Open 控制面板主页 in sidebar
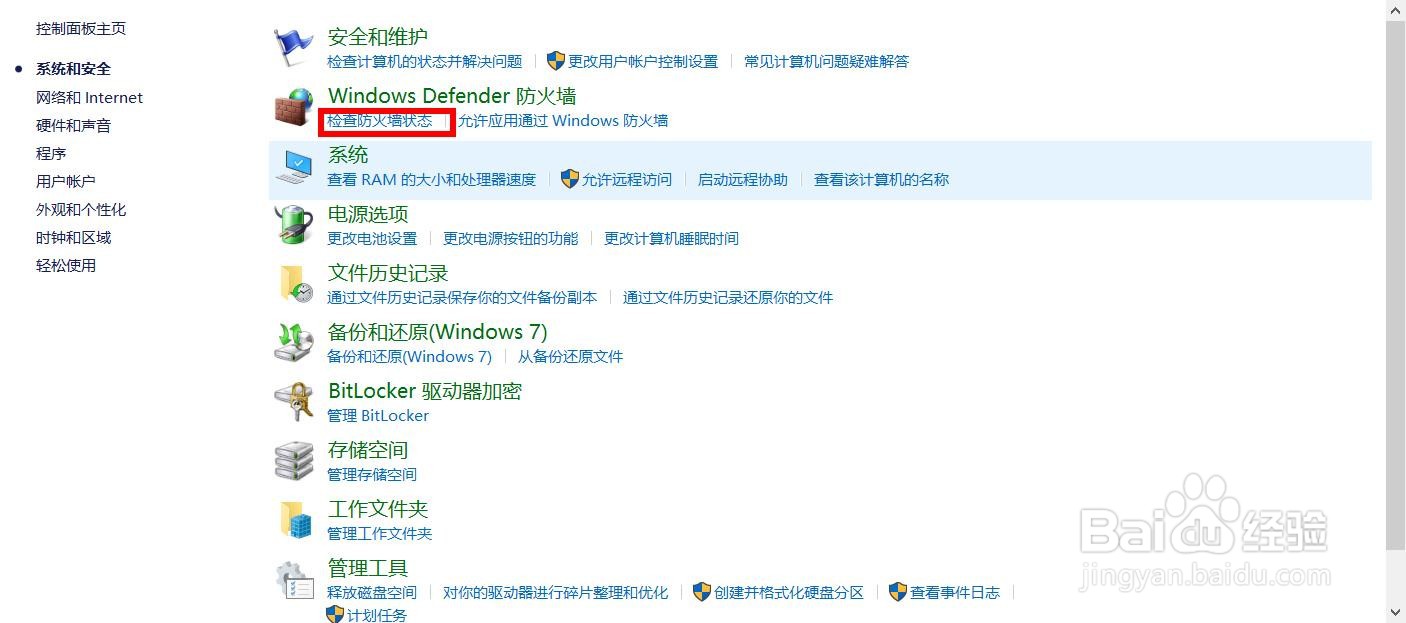Image resolution: width=1406 pixels, height=623 pixels. click(81, 29)
